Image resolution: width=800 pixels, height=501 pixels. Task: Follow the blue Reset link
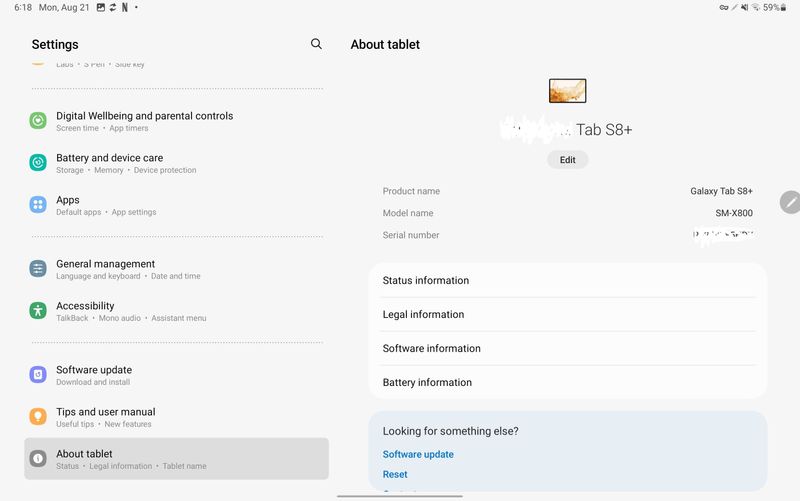395,475
